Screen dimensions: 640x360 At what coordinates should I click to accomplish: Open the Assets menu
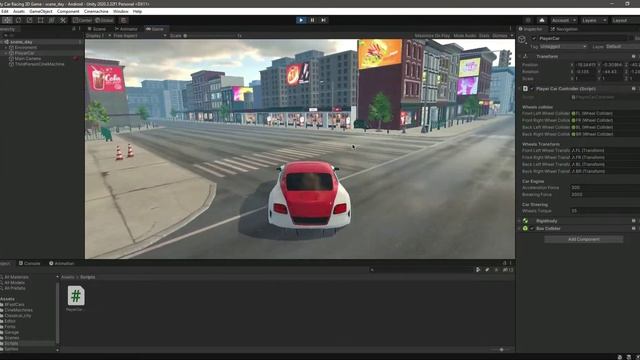(x=19, y=11)
